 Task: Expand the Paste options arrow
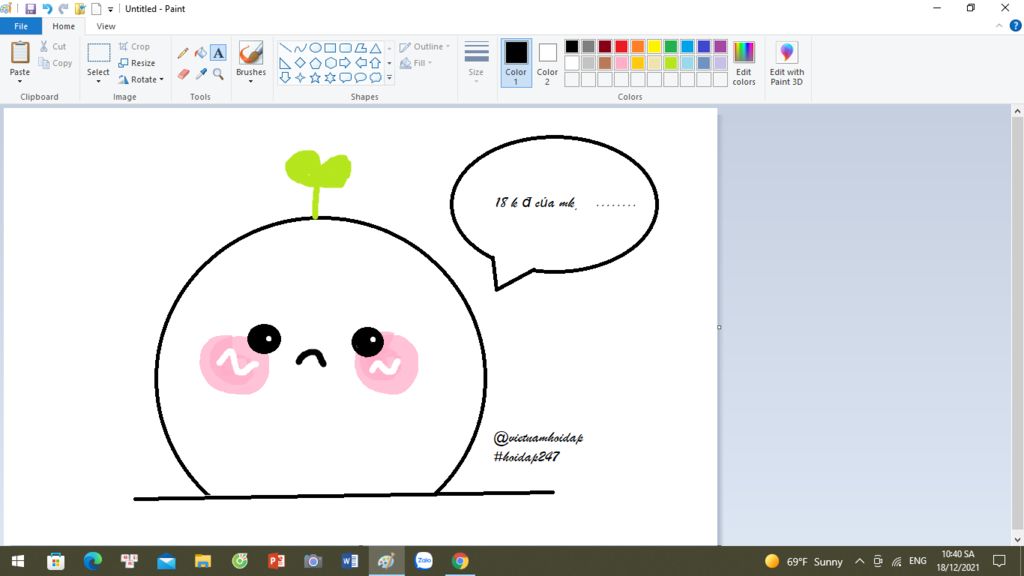[x=20, y=82]
